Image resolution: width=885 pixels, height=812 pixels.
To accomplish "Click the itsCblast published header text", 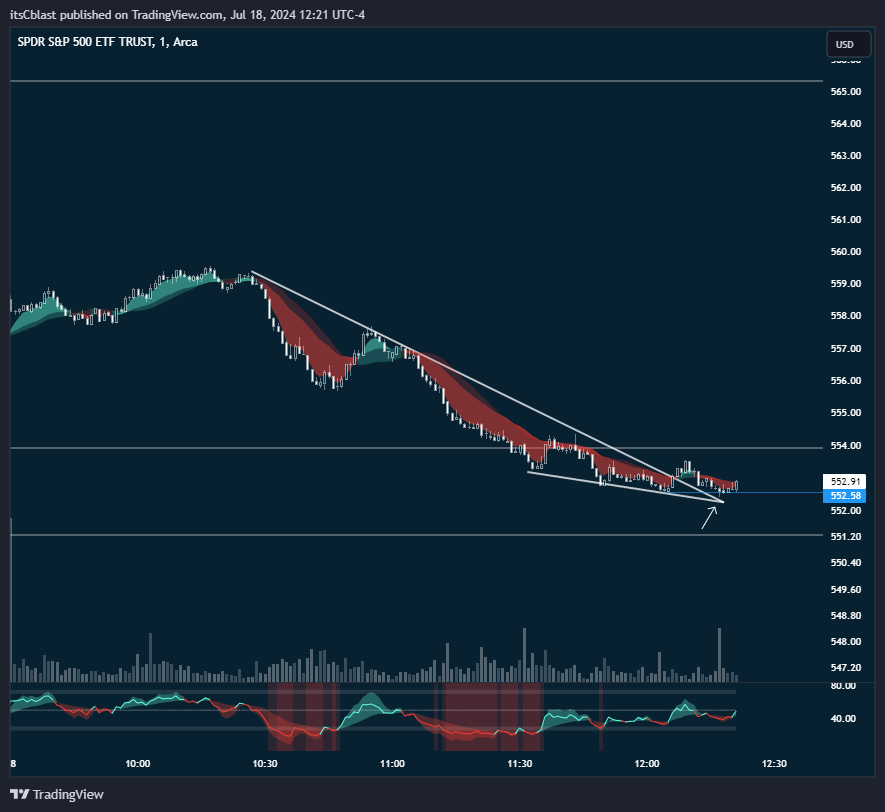I will click(187, 15).
